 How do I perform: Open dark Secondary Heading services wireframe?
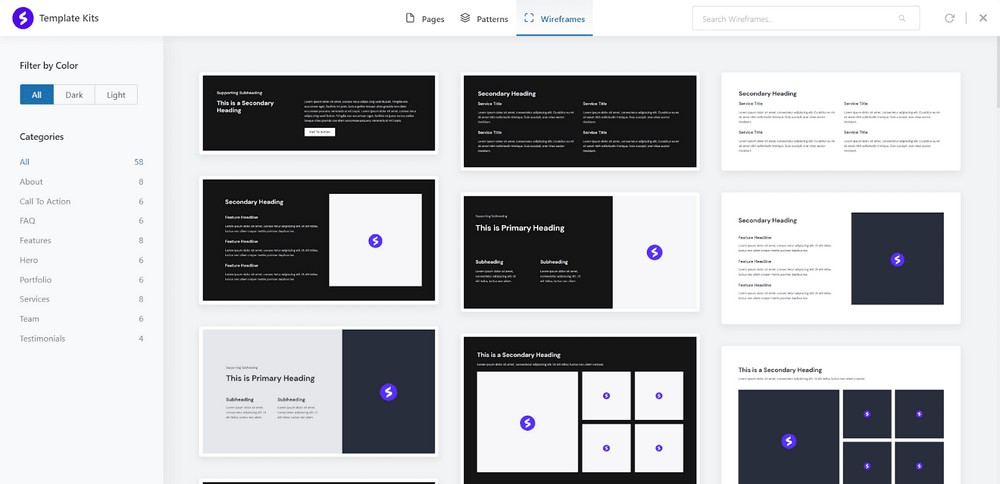[580, 121]
